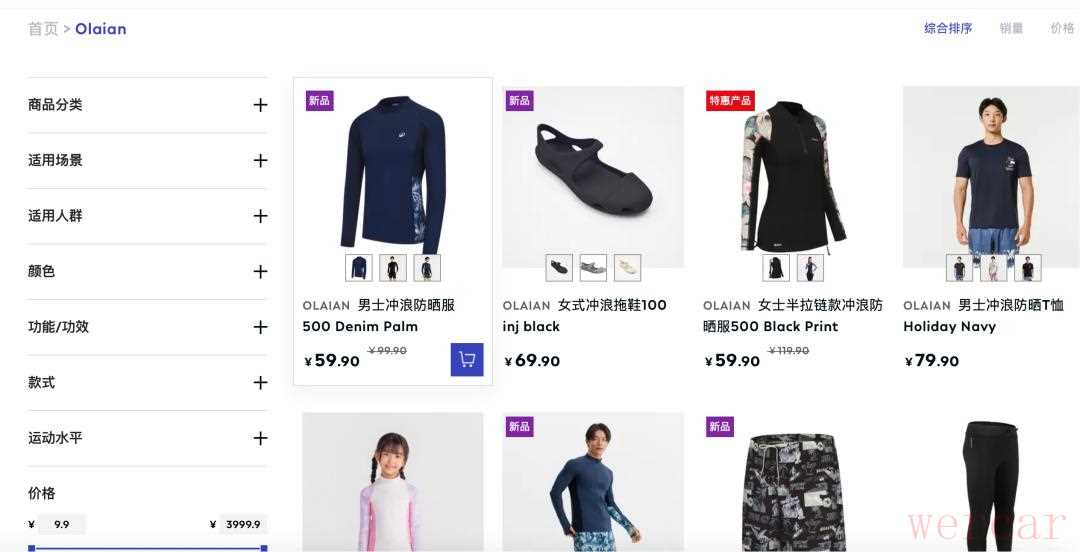
Task: Click the left price slider handle
Action: 32,548
